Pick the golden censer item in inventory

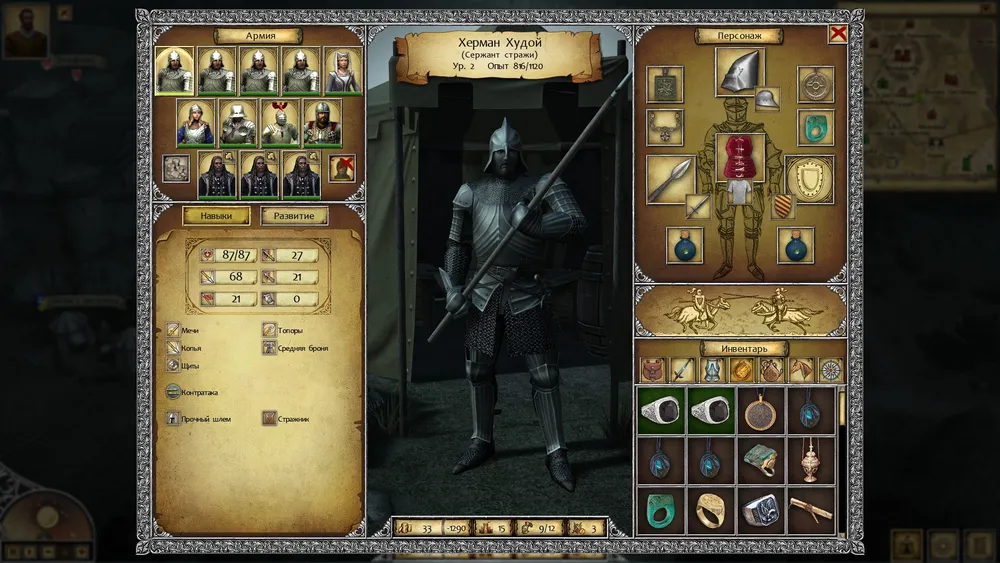pyautogui.click(x=811, y=460)
